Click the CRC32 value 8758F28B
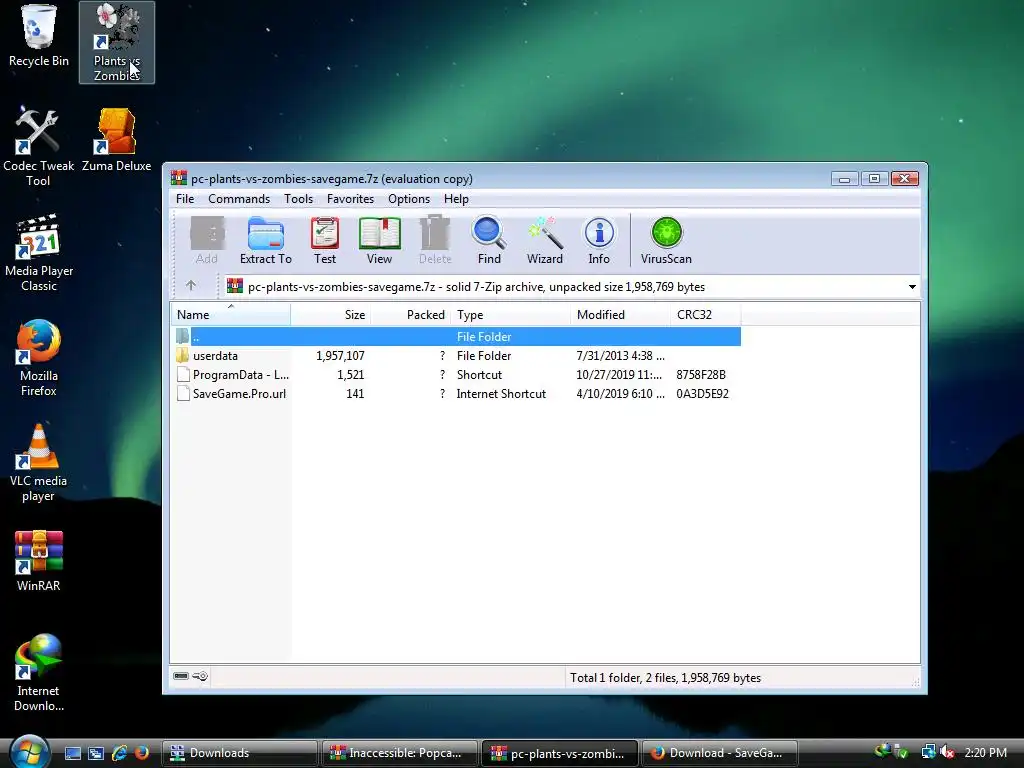This screenshot has width=1024, height=768. (x=701, y=375)
